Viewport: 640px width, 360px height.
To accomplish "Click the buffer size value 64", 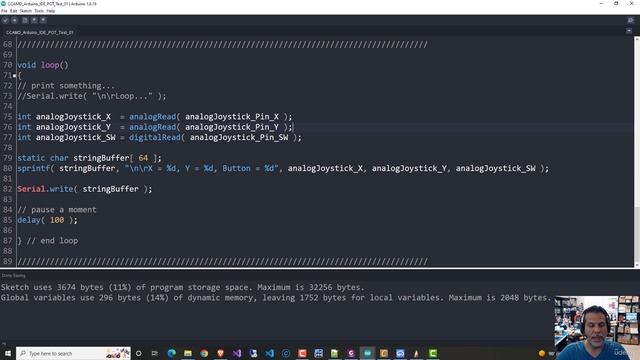I will point(143,158).
